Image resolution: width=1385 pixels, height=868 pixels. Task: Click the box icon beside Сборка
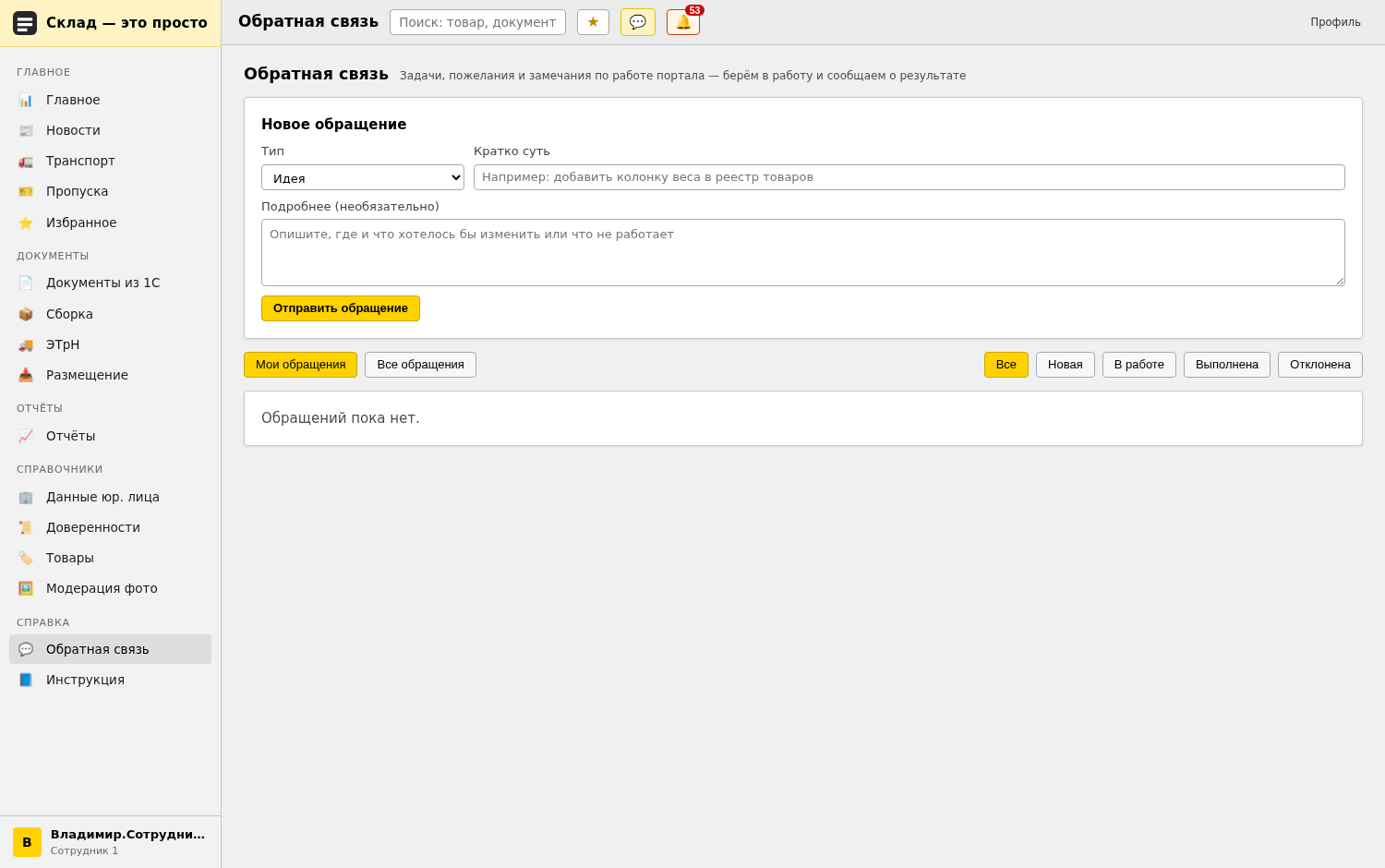(x=26, y=314)
